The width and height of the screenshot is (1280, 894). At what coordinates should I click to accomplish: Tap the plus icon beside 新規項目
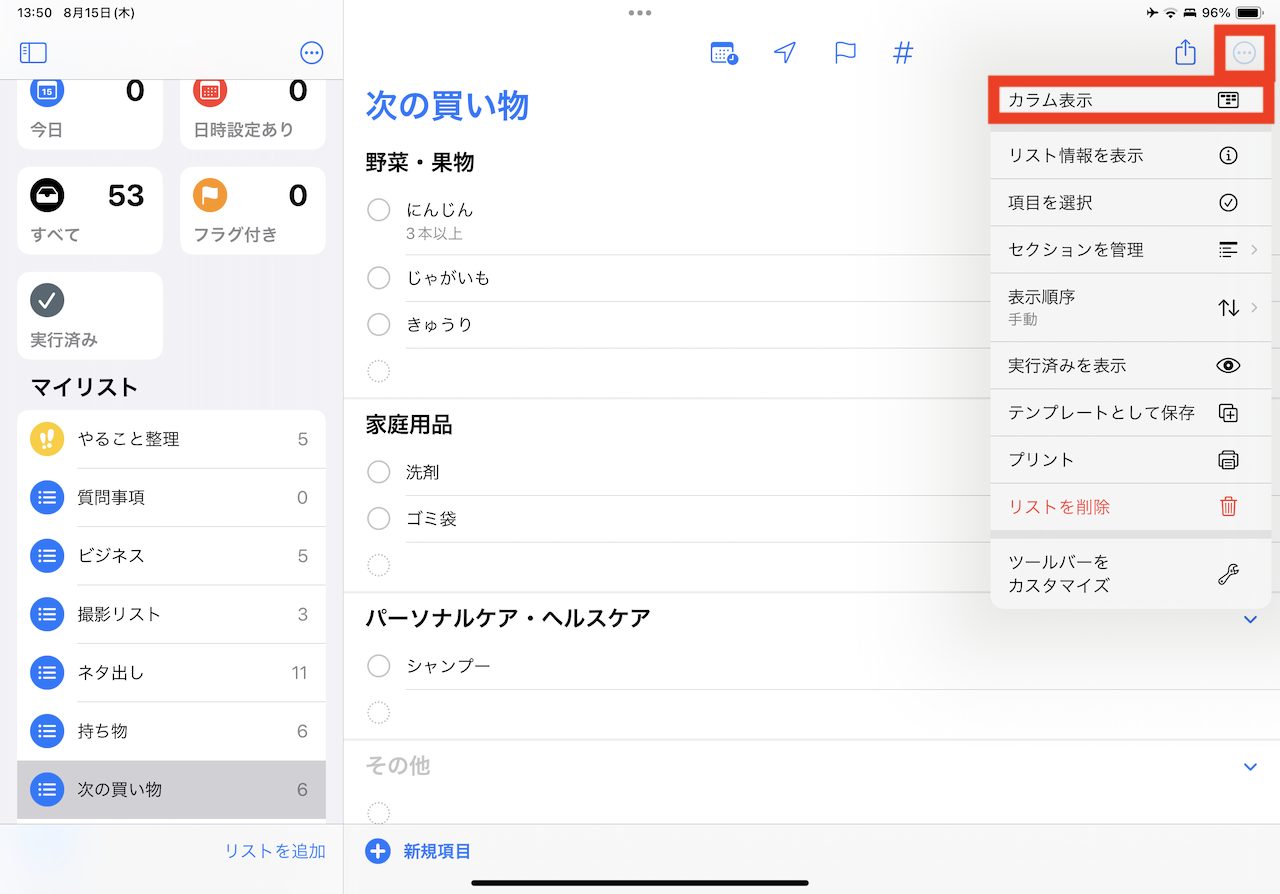[x=378, y=852]
